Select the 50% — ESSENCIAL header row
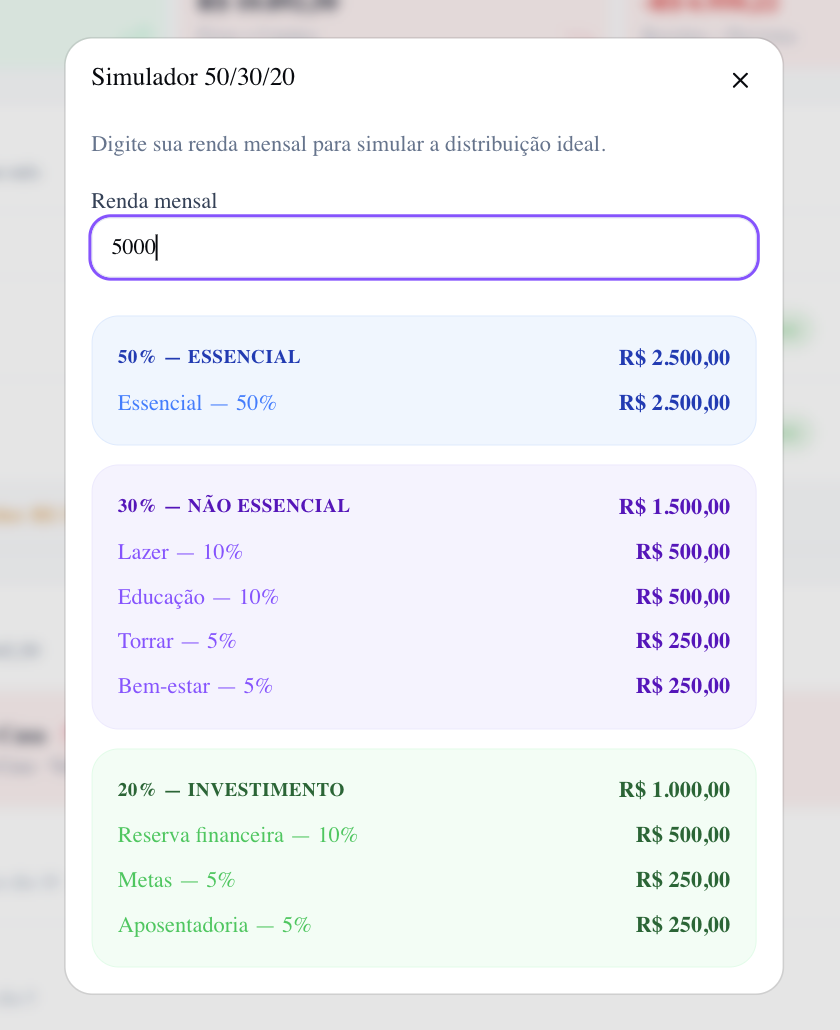 [x=424, y=357]
